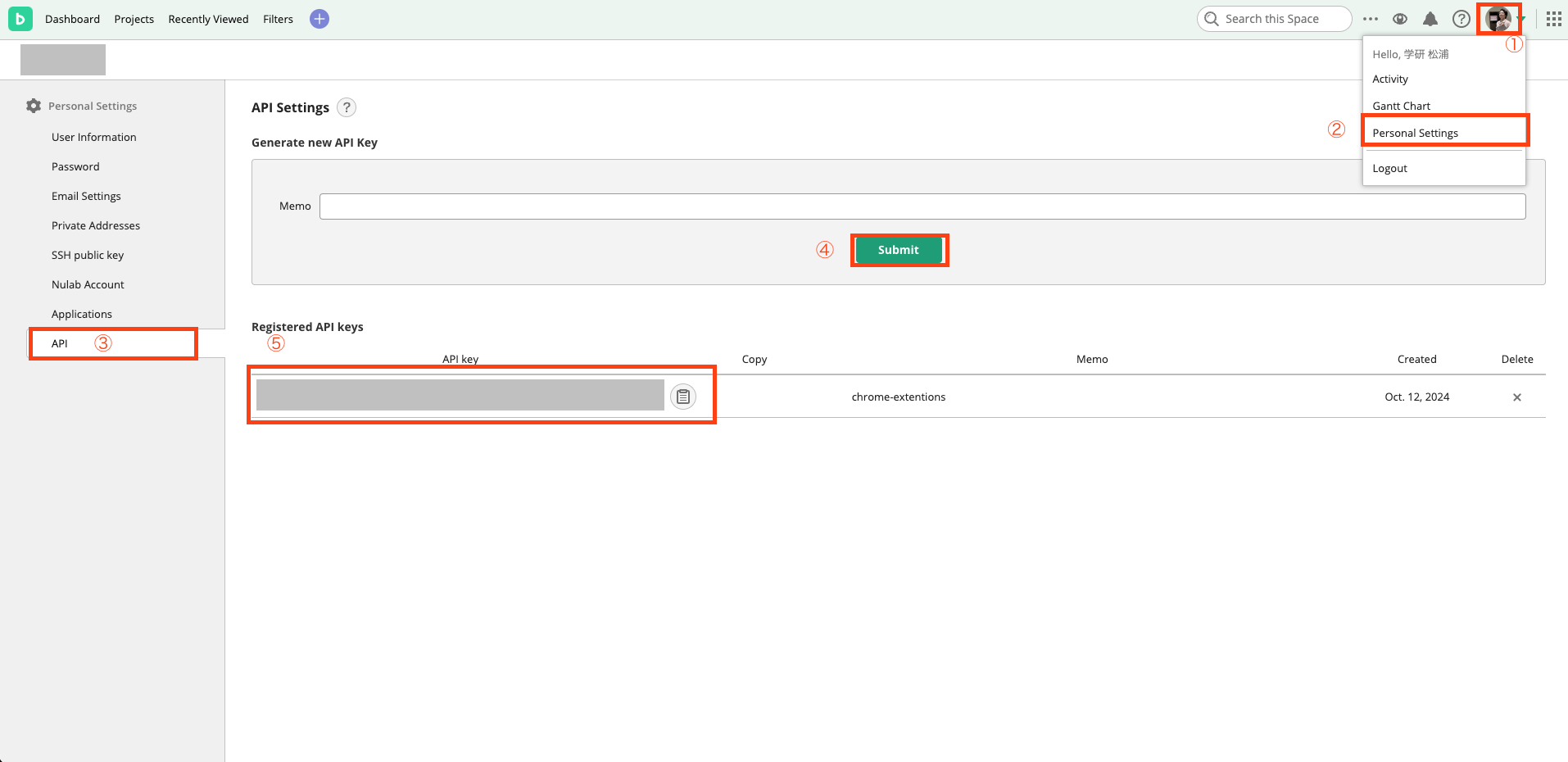1568x762 pixels.
Task: Click the Personal Settings gear icon
Action: point(33,106)
